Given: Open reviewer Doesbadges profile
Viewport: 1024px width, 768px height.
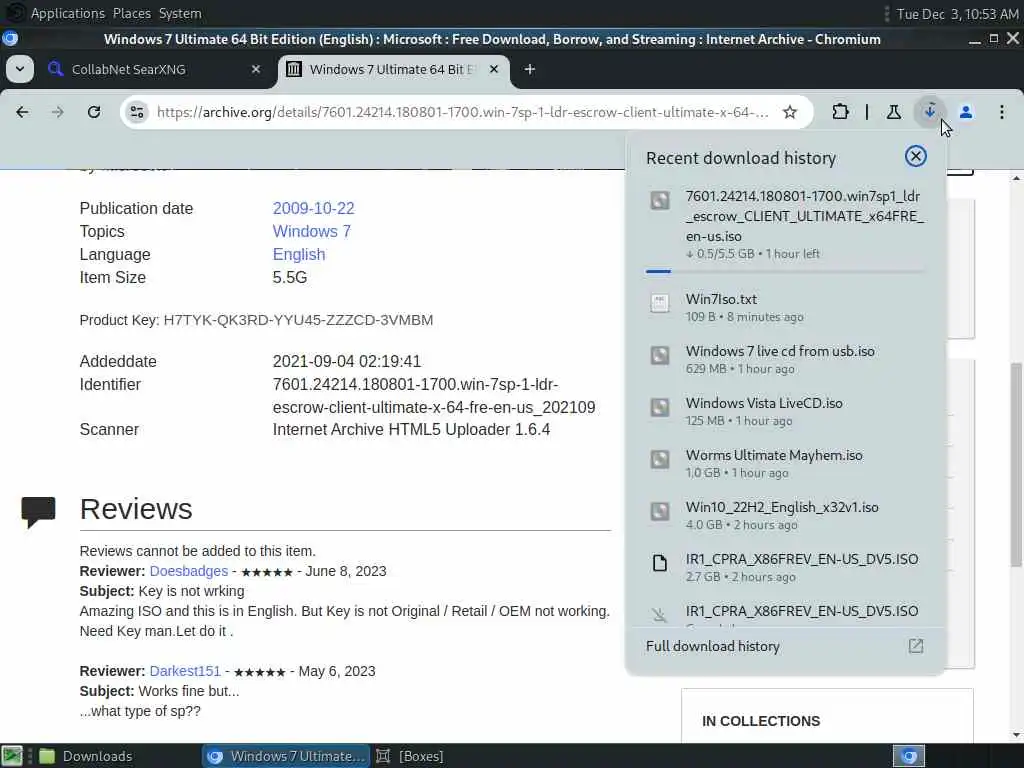Looking at the screenshot, I should (x=189, y=571).
